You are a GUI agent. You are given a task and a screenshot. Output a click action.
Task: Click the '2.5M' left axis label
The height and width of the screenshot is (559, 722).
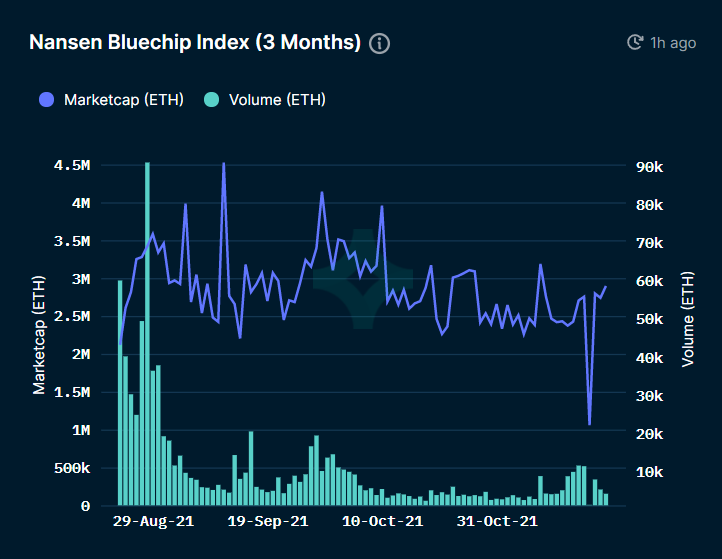72,317
